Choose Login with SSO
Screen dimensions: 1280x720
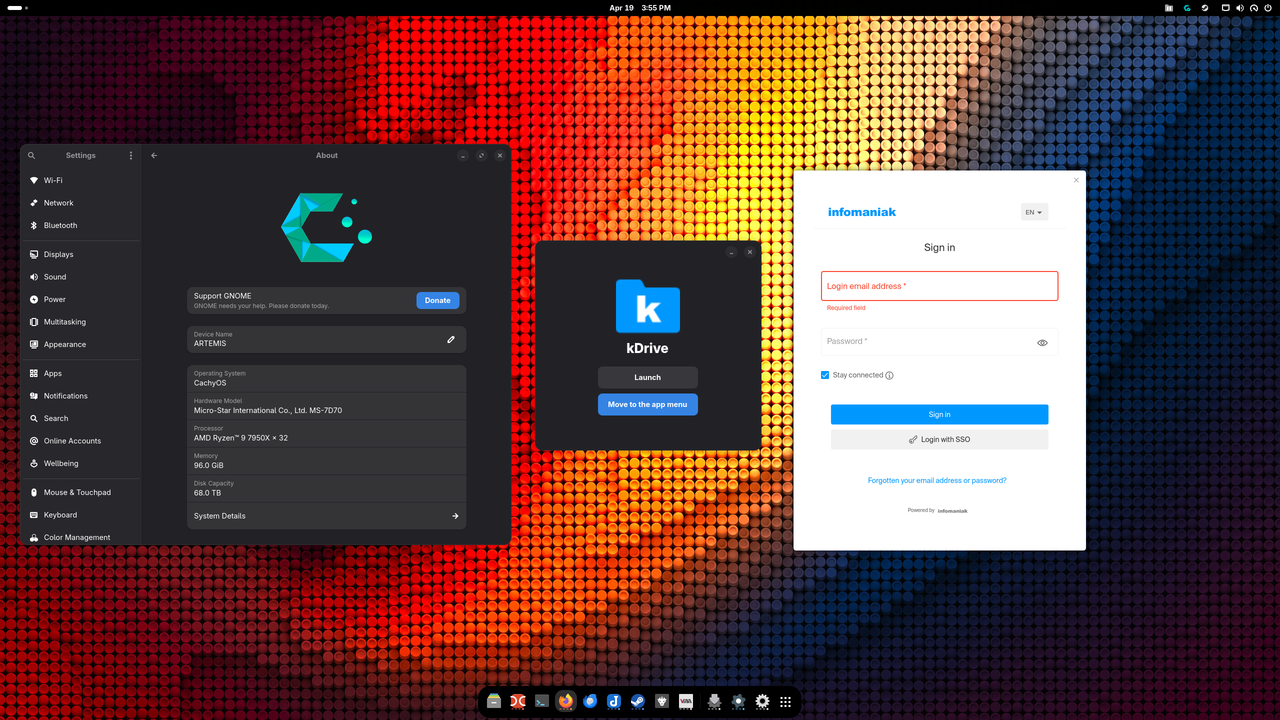click(x=939, y=439)
